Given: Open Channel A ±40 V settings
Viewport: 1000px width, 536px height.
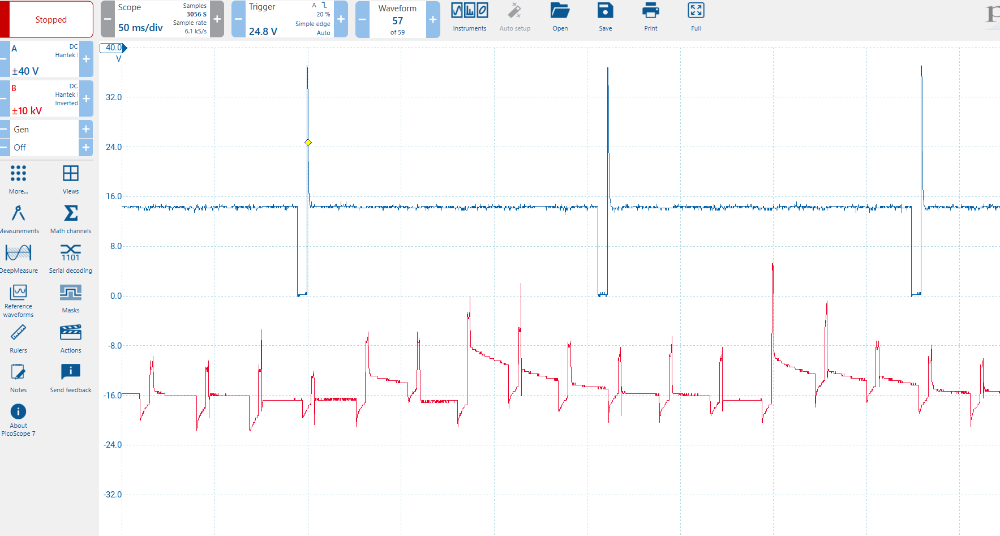Looking at the screenshot, I should coord(43,60).
